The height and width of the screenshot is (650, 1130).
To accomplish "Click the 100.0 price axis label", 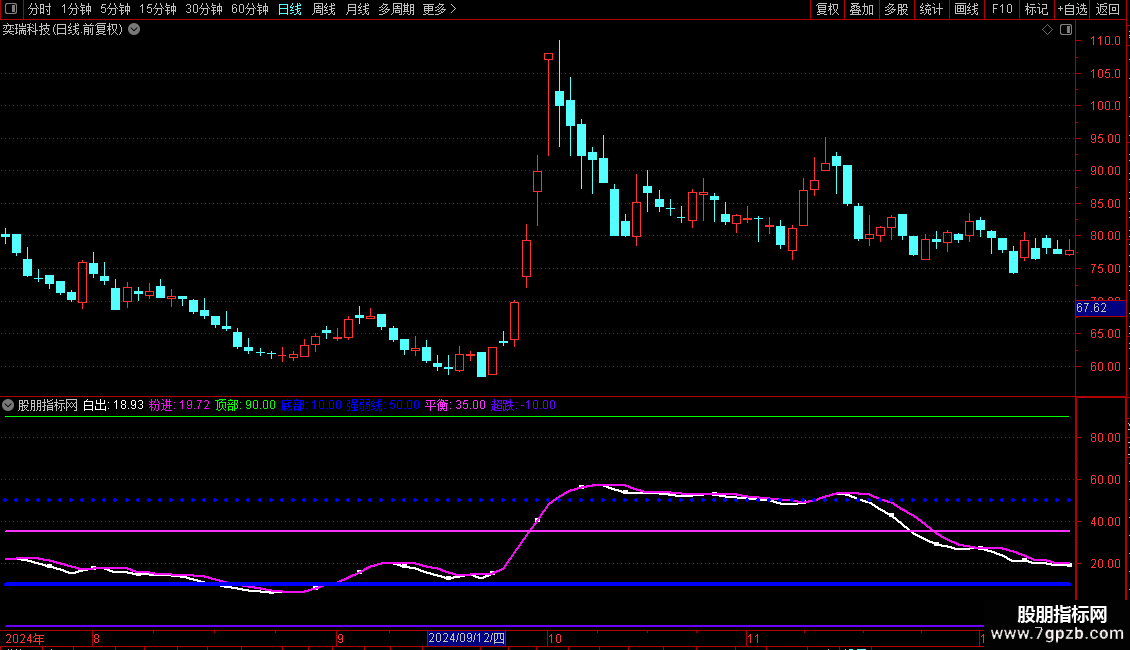I will click(x=1105, y=106).
